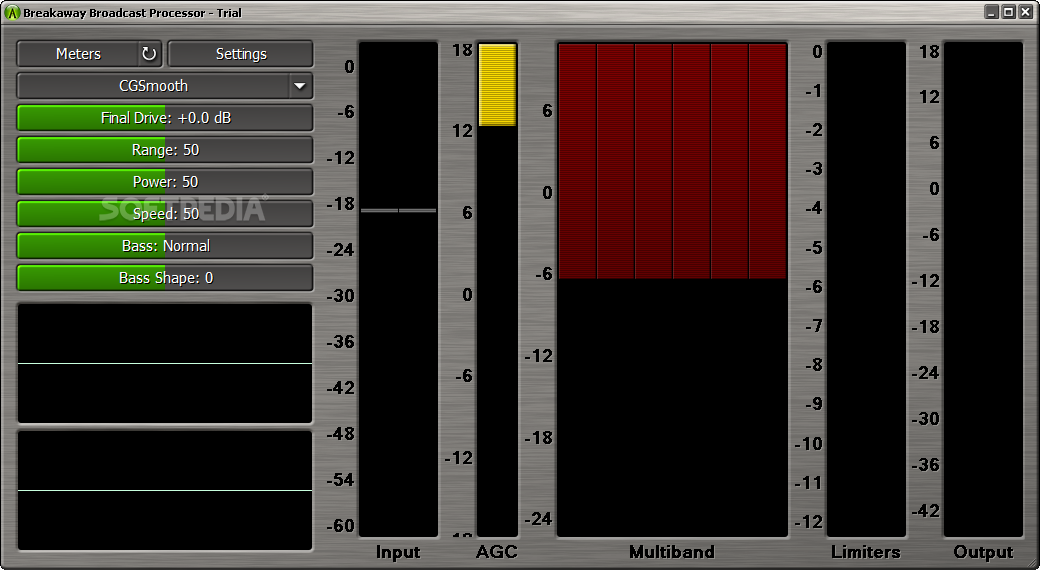Adjust the Final Drive +0.0 dB slider
The image size is (1040, 570).
tap(164, 117)
